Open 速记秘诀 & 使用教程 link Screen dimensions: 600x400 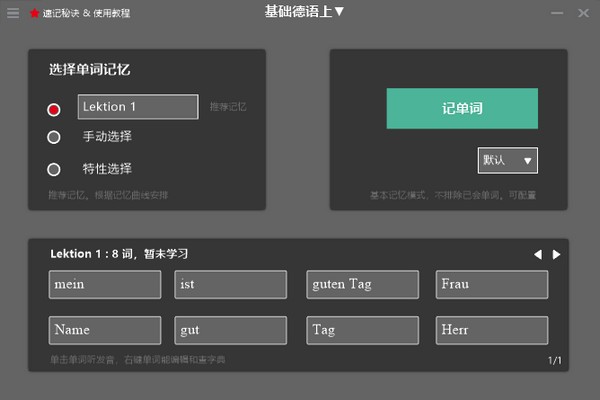pos(86,13)
